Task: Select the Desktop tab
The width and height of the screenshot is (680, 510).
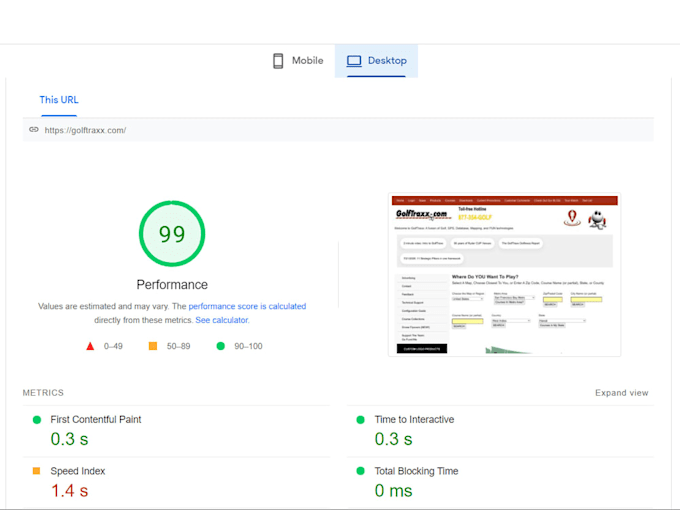Action: (x=376, y=61)
